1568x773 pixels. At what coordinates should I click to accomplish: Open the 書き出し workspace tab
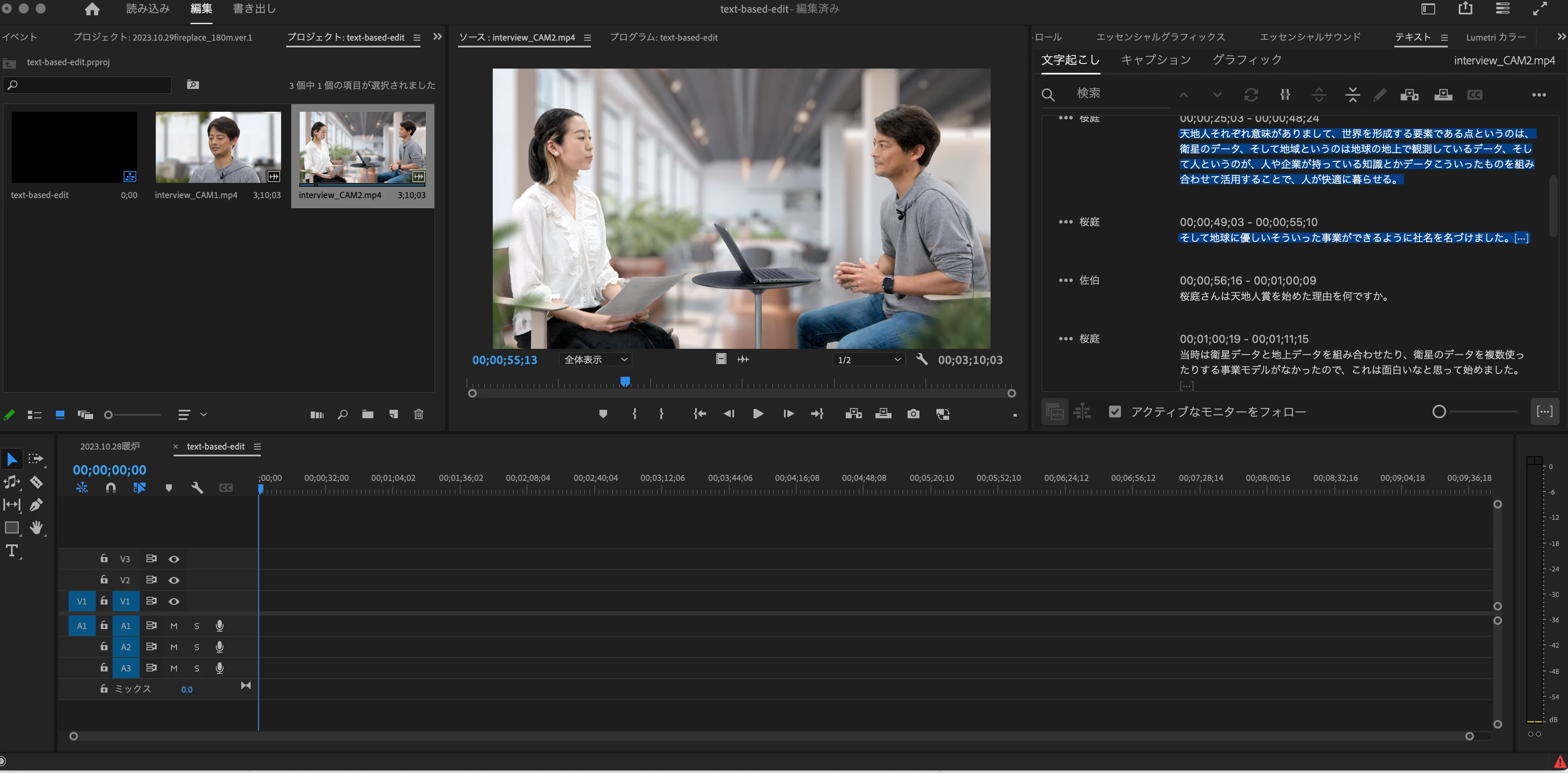(254, 8)
